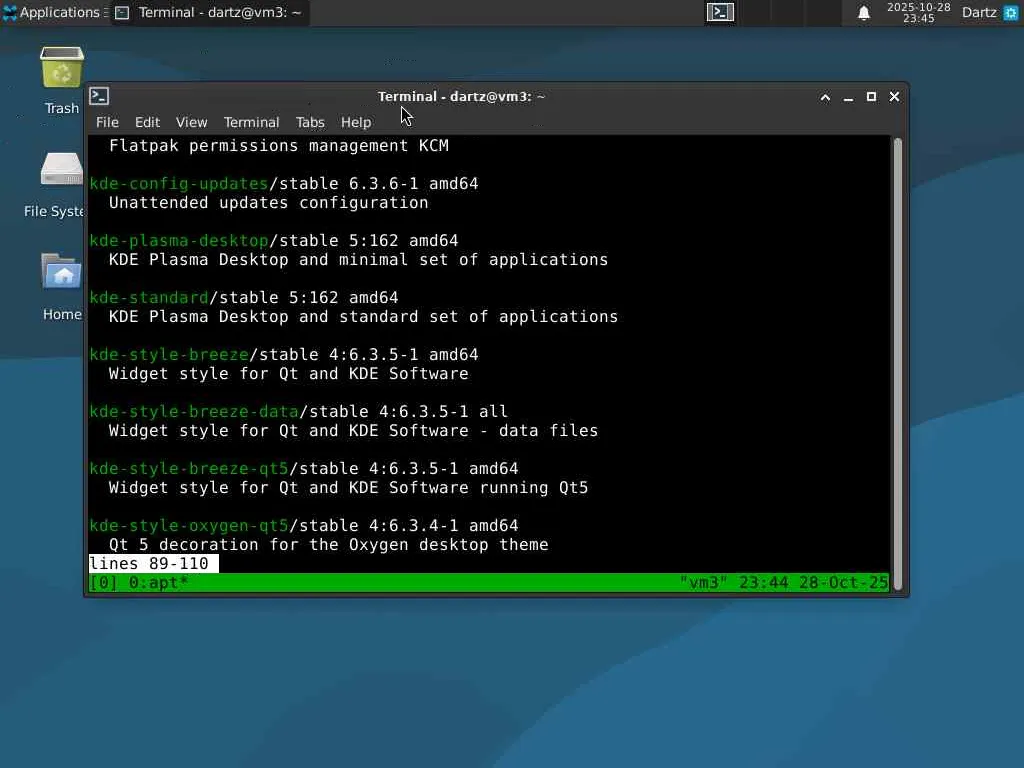Click 'Flatpak permissions management KCM' text
This screenshot has width=1024, height=768.
tap(279, 146)
